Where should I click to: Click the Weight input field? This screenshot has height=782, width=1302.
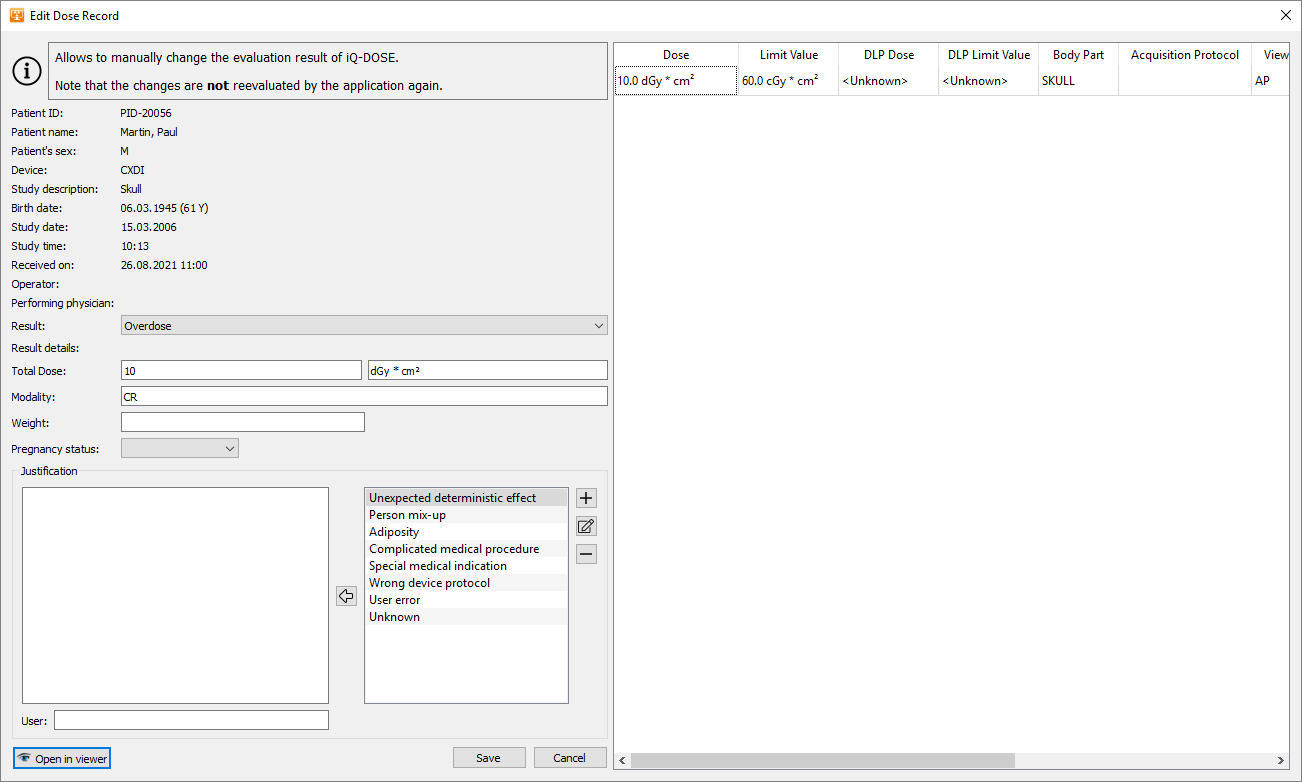242,423
